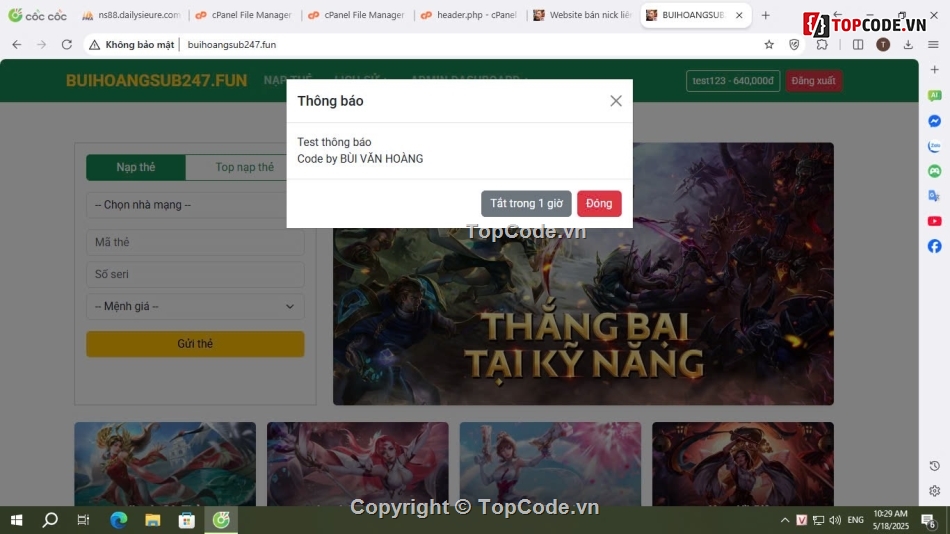Click the address bar URL buihoangsub247.fun
Screen dimensions: 950x534
pos(231,44)
